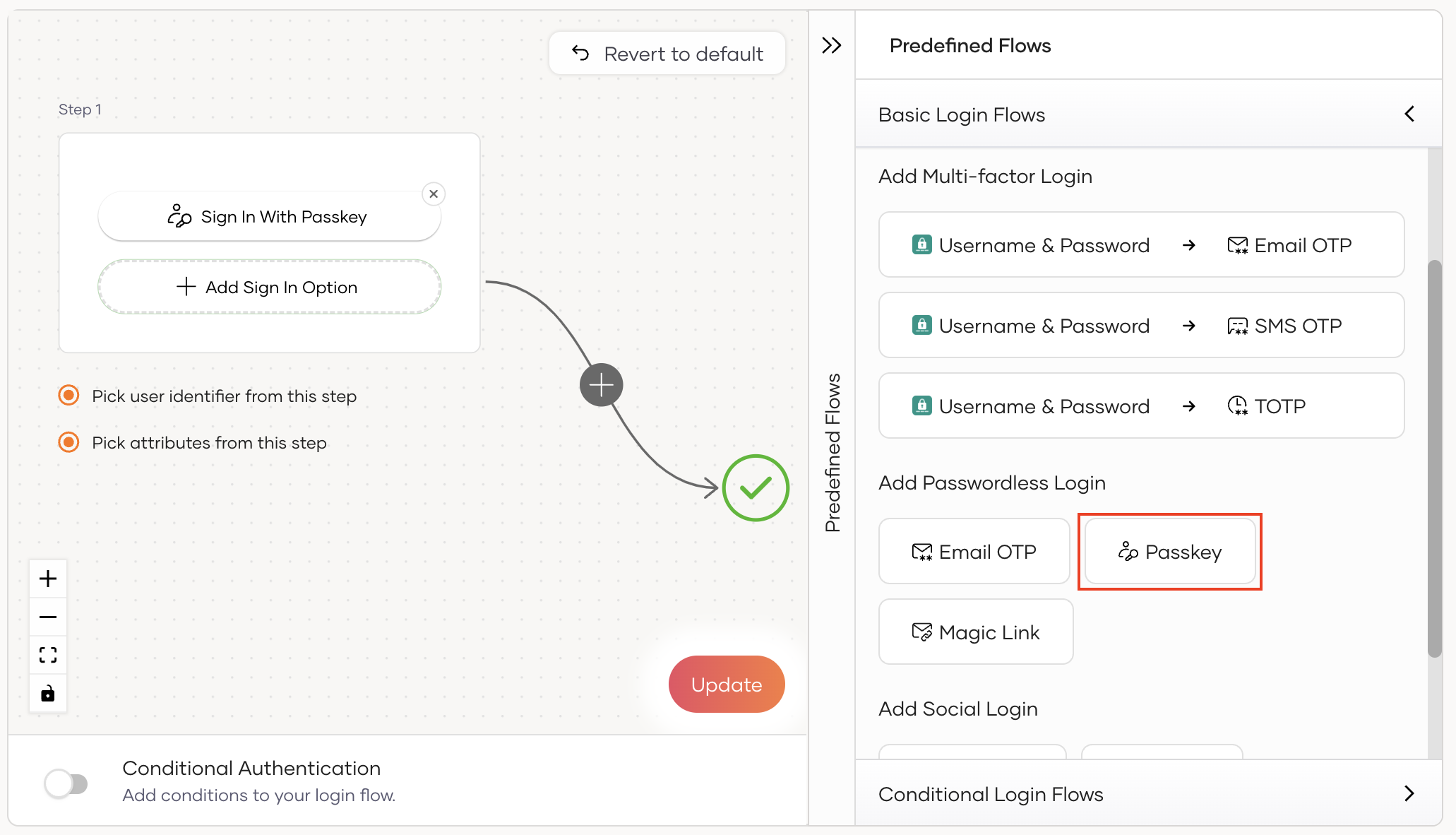Click the Passkey icon in the passwordless section
1456x835 pixels.
[x=1128, y=551]
